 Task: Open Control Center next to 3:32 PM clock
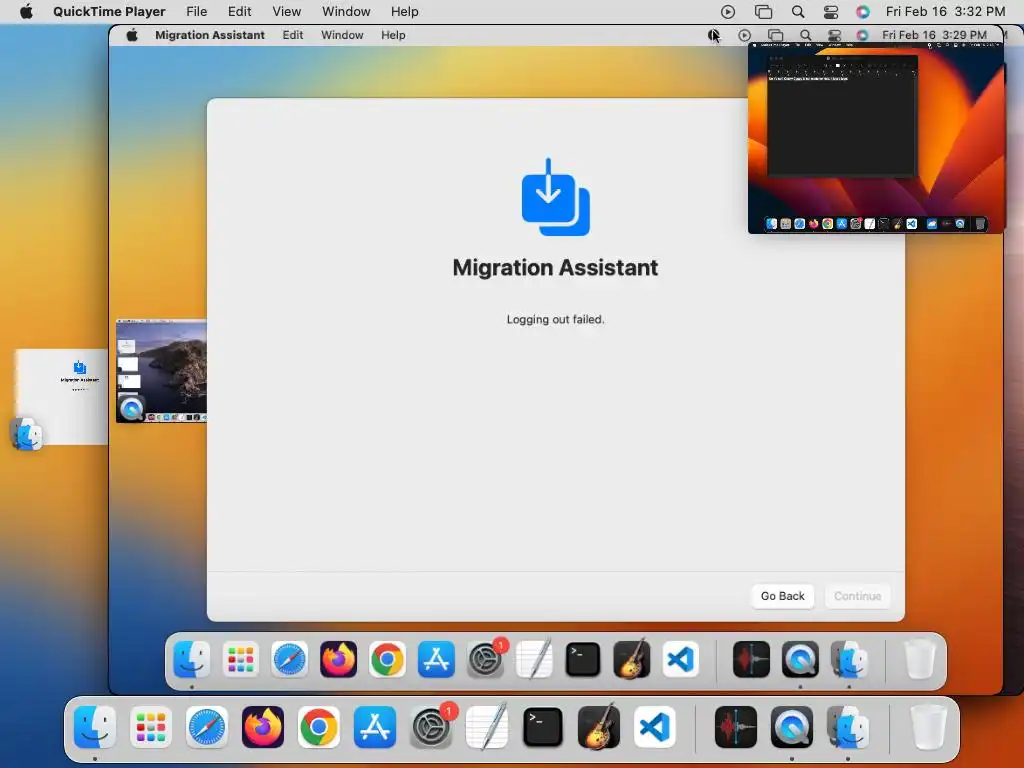coord(831,12)
